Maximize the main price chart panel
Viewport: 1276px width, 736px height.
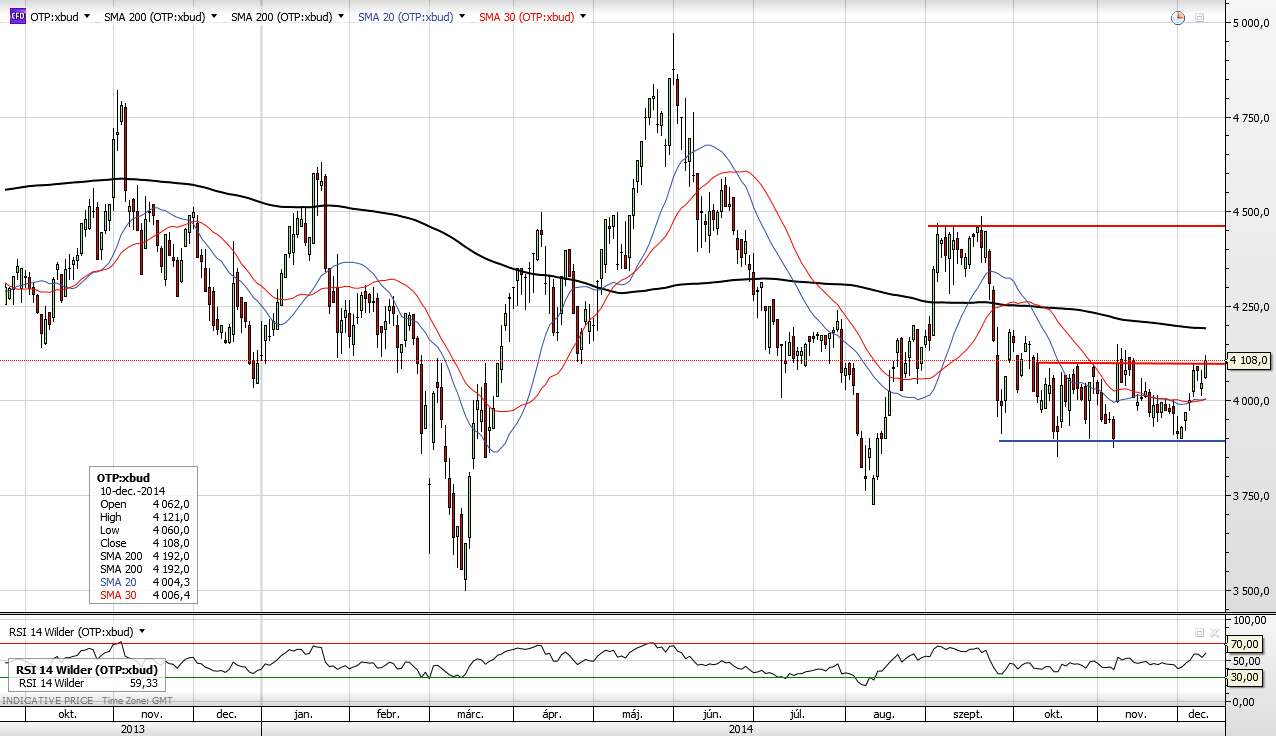point(1200,18)
